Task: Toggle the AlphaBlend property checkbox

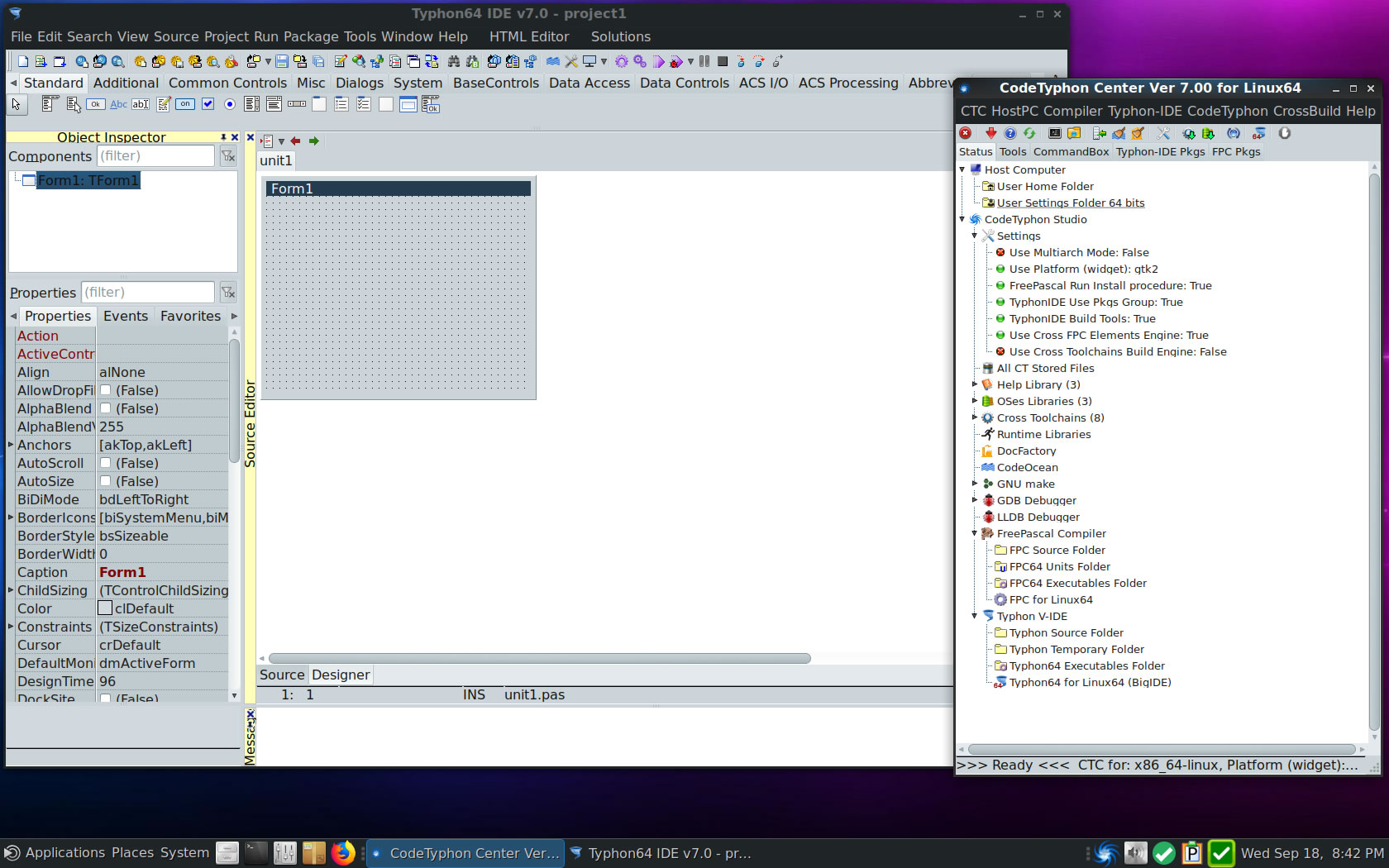Action: [x=105, y=408]
